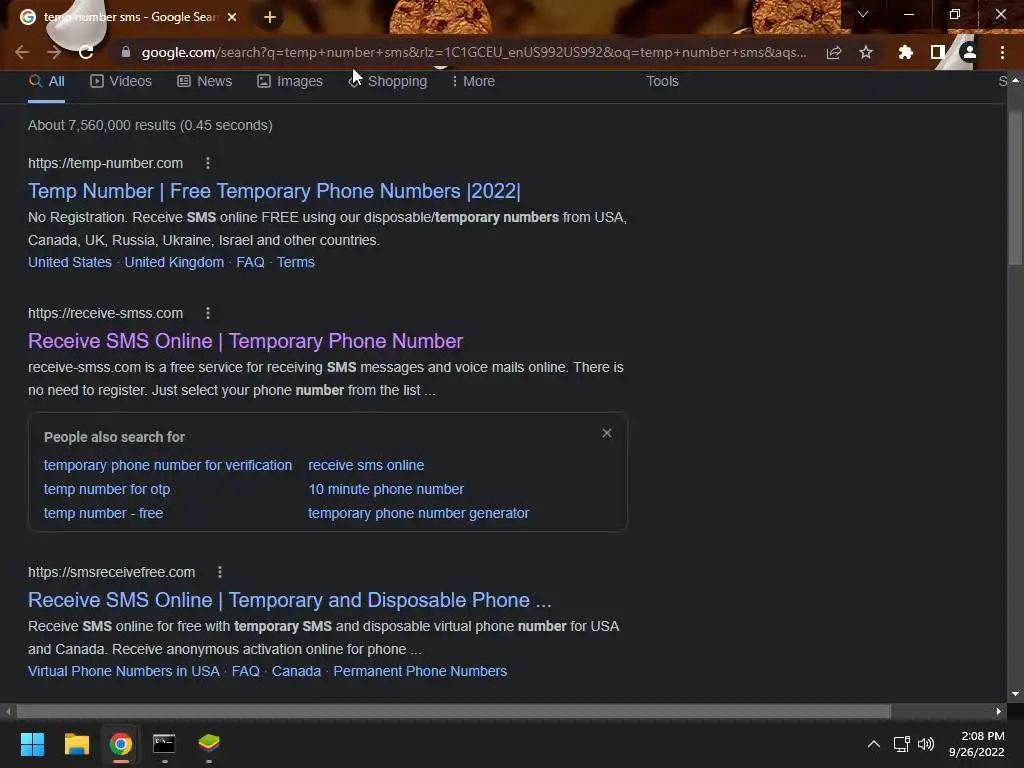Viewport: 1024px width, 768px height.
Task: Click the vertical scrollbar thumb
Action: pyautogui.click(x=1015, y=188)
